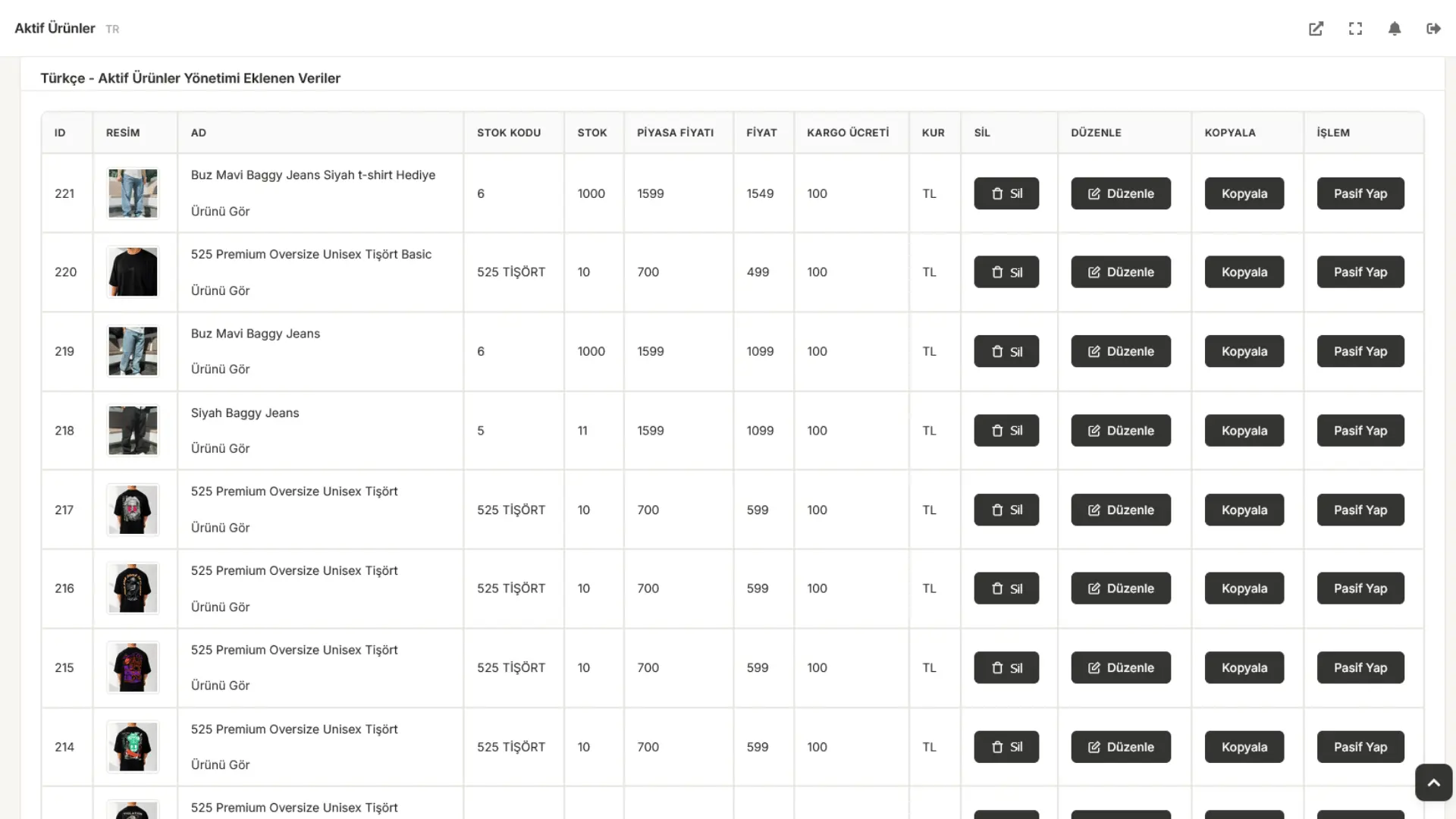Click Sil for product 218
Image resolution: width=1456 pixels, height=819 pixels.
coord(1006,431)
